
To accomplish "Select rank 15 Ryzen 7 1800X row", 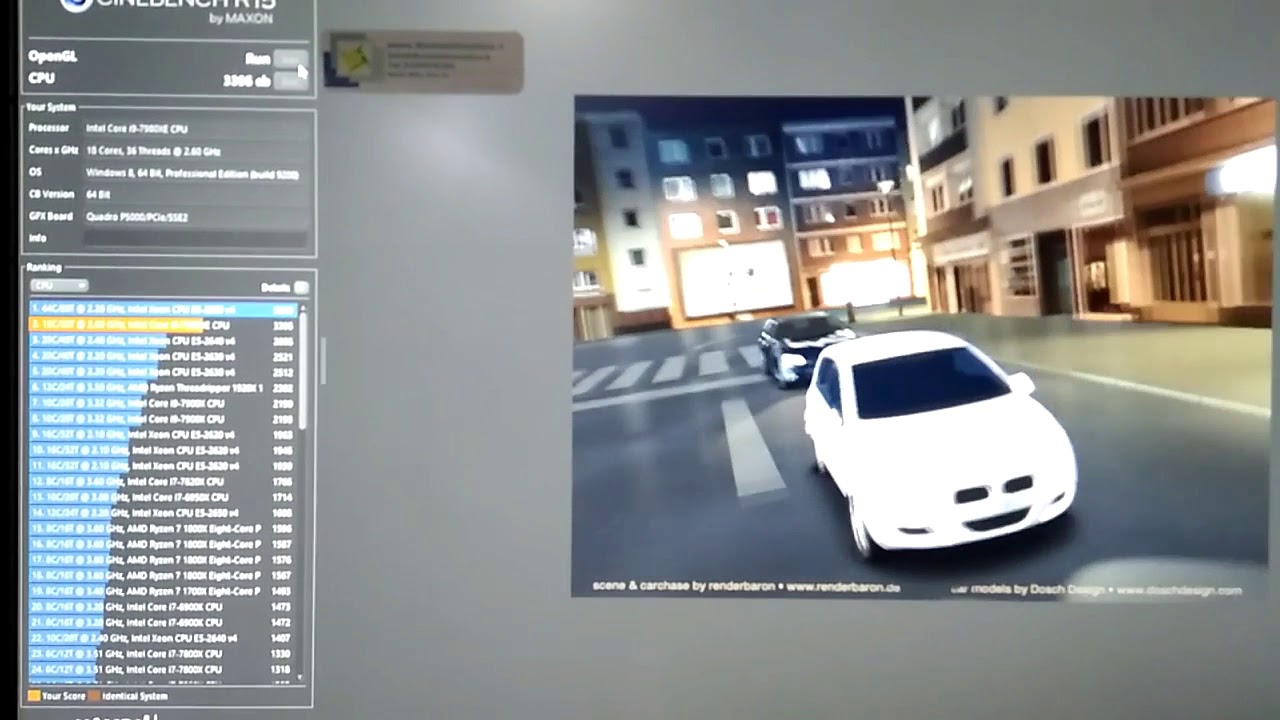I will [x=163, y=528].
